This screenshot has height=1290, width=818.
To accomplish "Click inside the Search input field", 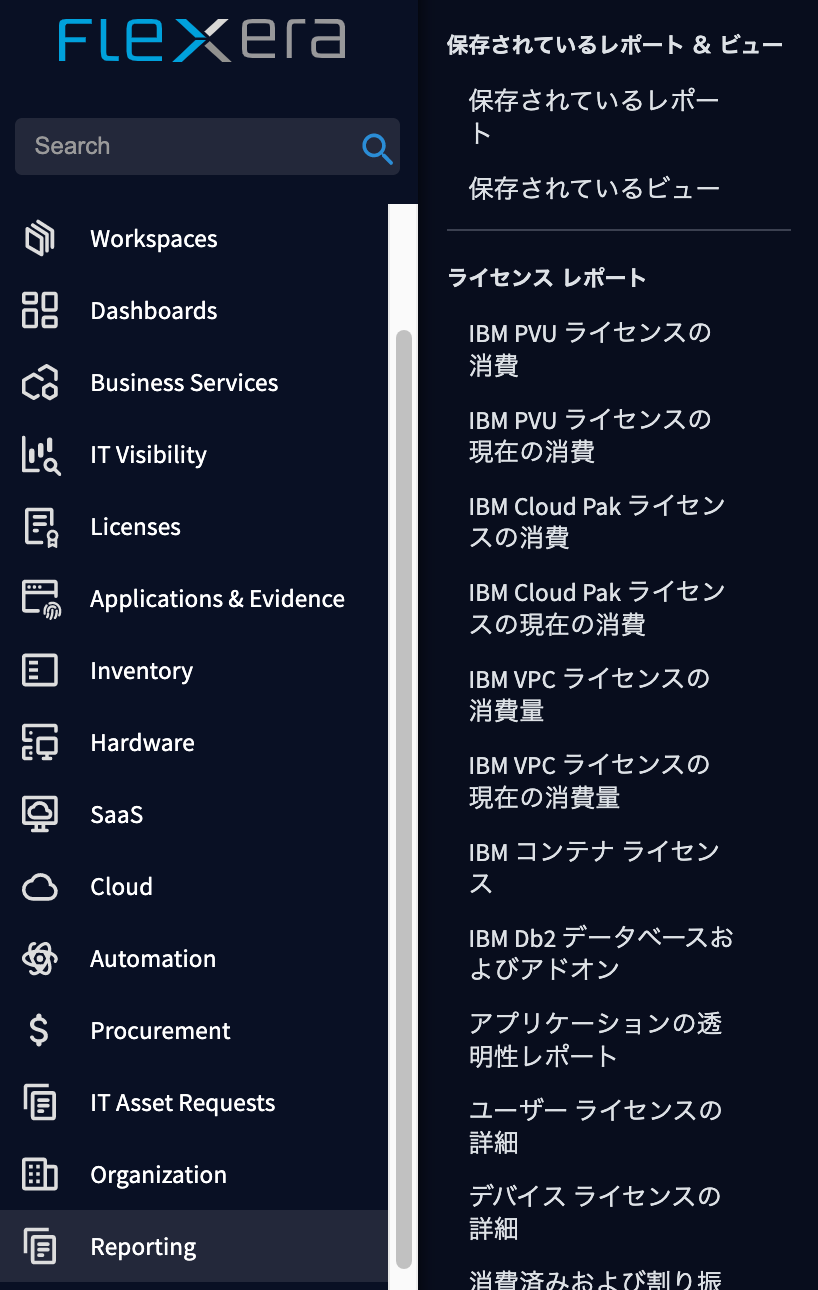I will pyautogui.click(x=180, y=146).
